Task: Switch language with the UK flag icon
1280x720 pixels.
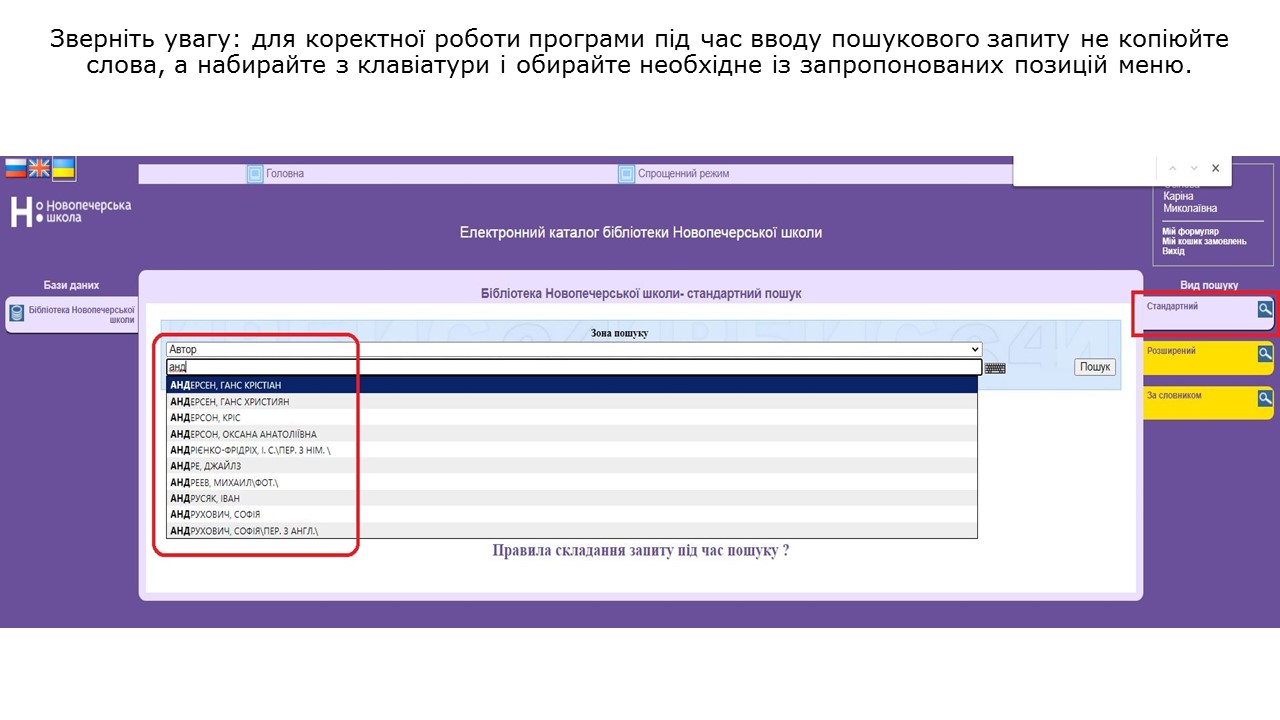Action: click(39, 168)
